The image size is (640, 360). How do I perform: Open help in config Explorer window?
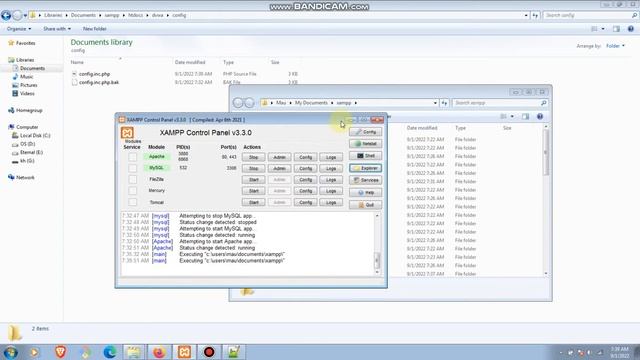pos(631,29)
